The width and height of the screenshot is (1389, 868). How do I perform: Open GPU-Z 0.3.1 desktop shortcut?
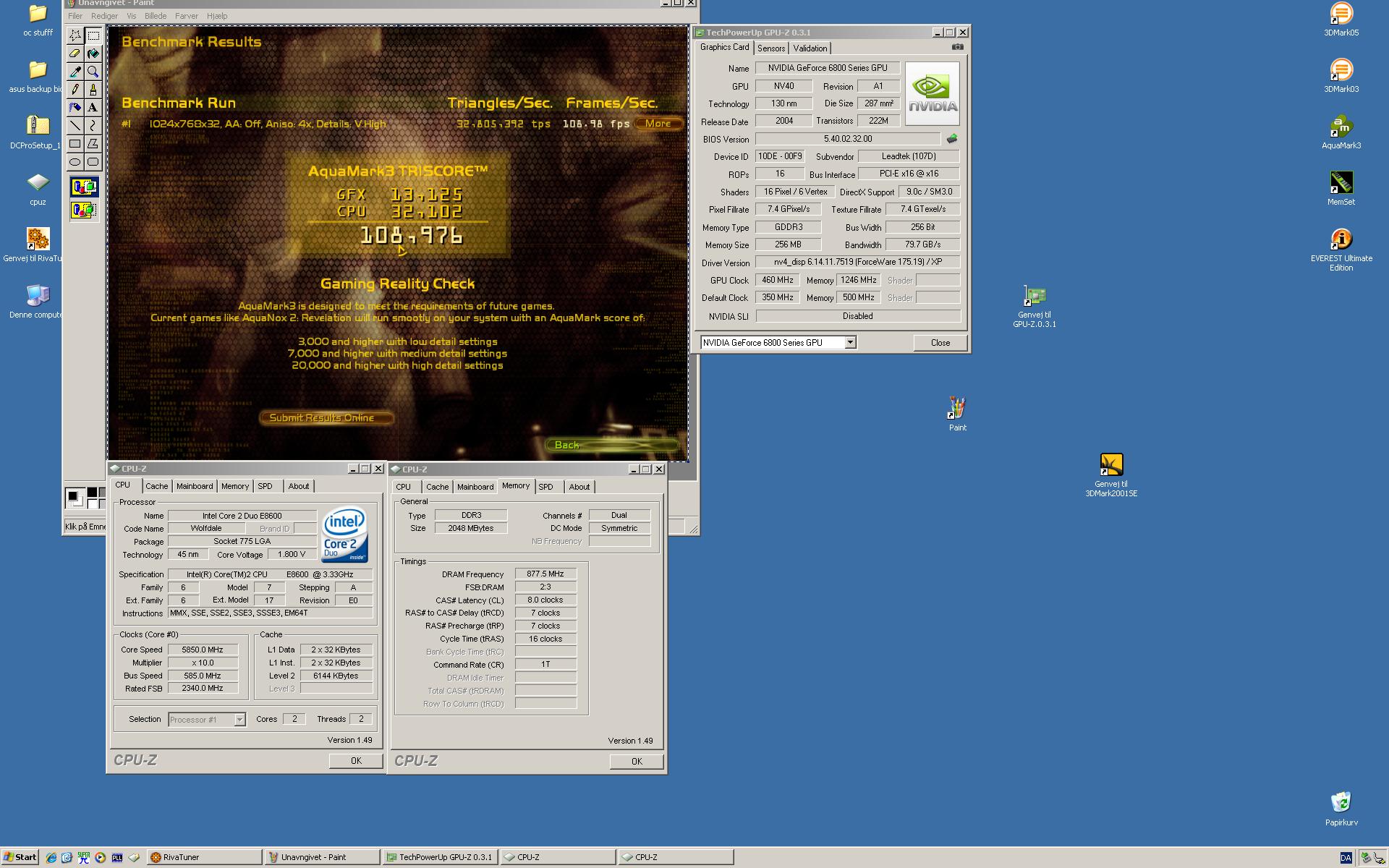click(1035, 307)
